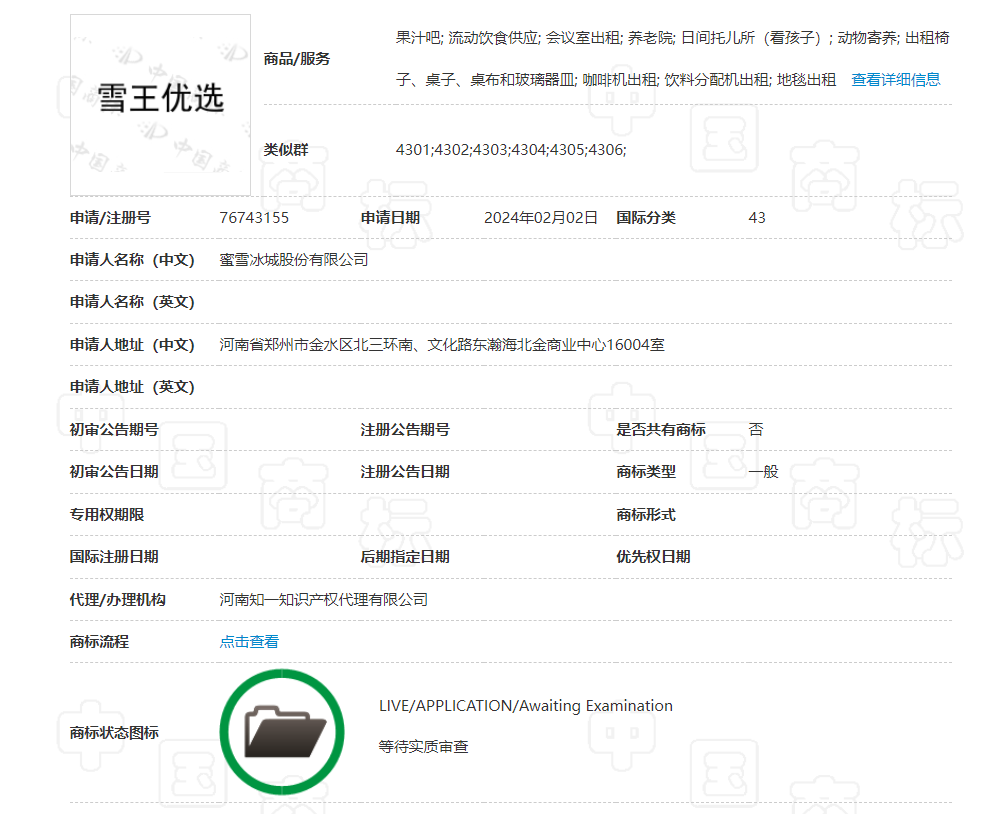Click the 优先权日期 label
Viewport: 990px width, 814px height.
pos(653,556)
